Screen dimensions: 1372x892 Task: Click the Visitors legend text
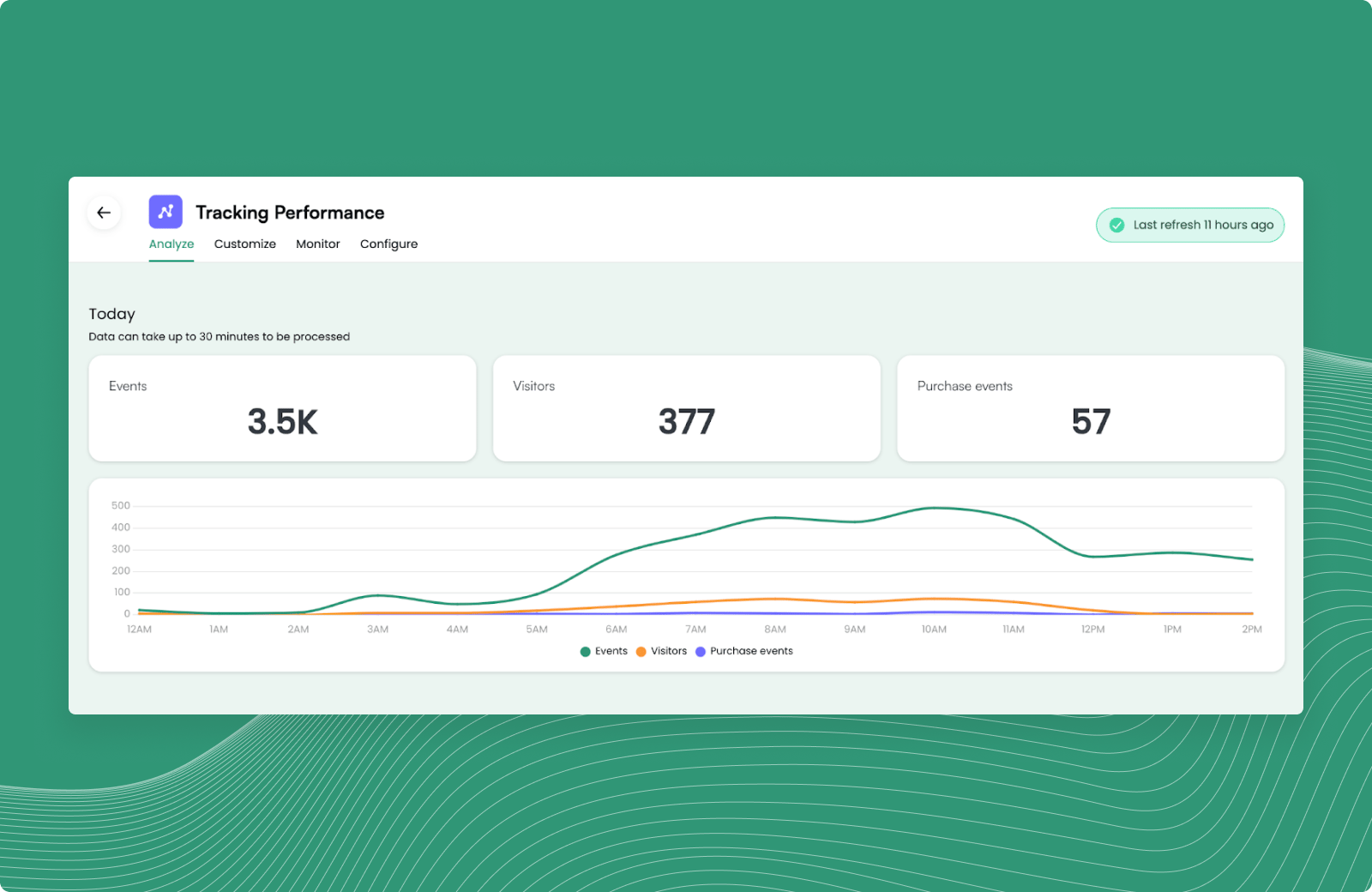coord(669,652)
